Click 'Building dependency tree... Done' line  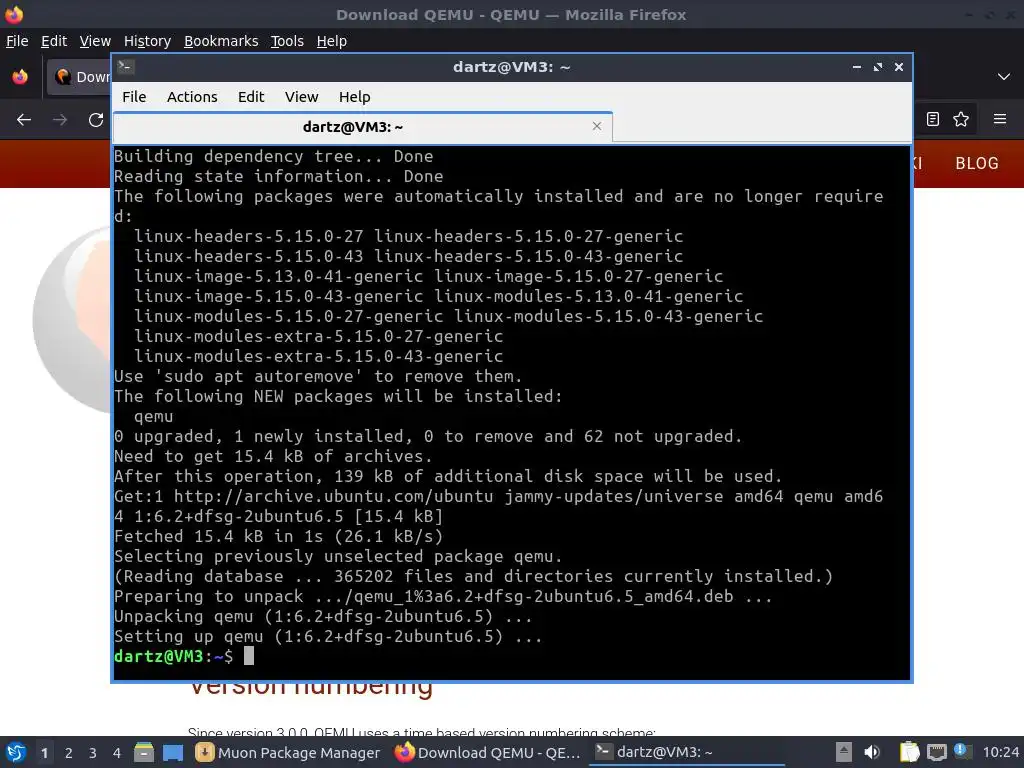click(273, 156)
